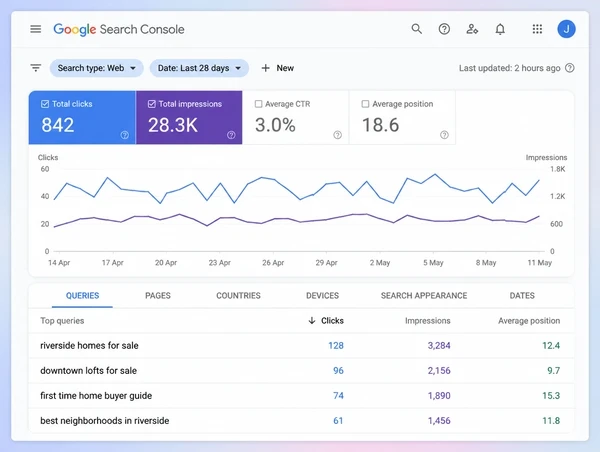
Task: Click help icon in Total impressions card
Action: [231, 135]
